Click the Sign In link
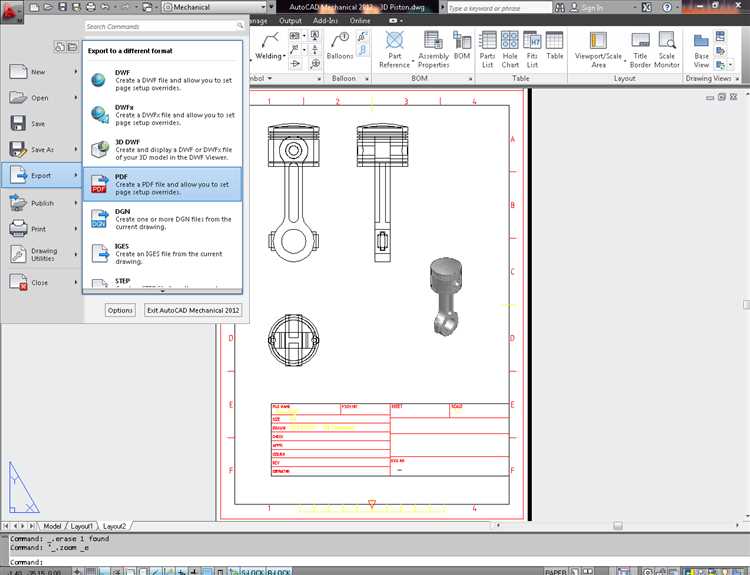 [x=593, y=8]
